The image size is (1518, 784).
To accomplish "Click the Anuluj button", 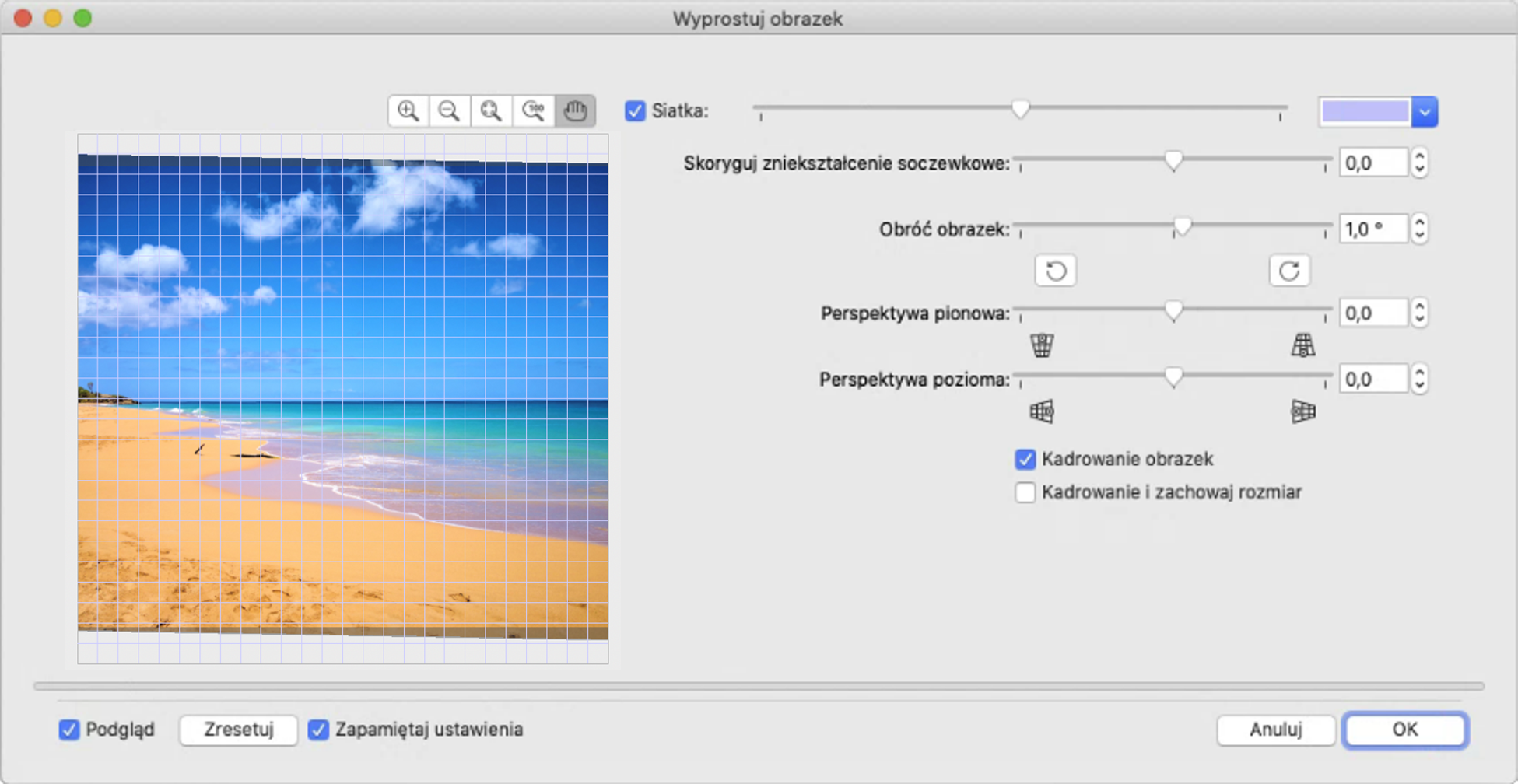I will [1275, 730].
